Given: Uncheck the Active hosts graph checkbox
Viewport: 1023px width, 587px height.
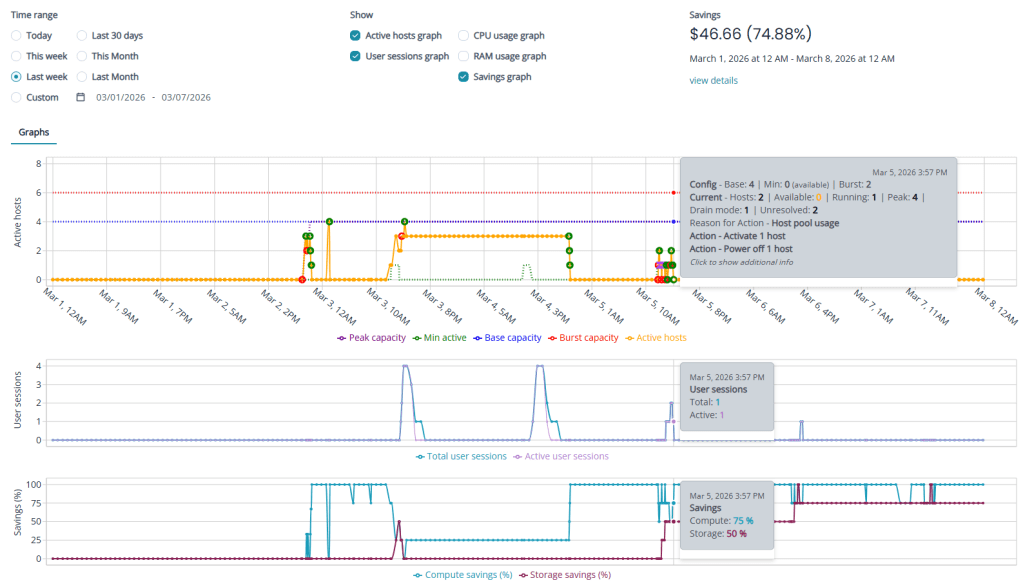Looking at the screenshot, I should [355, 36].
